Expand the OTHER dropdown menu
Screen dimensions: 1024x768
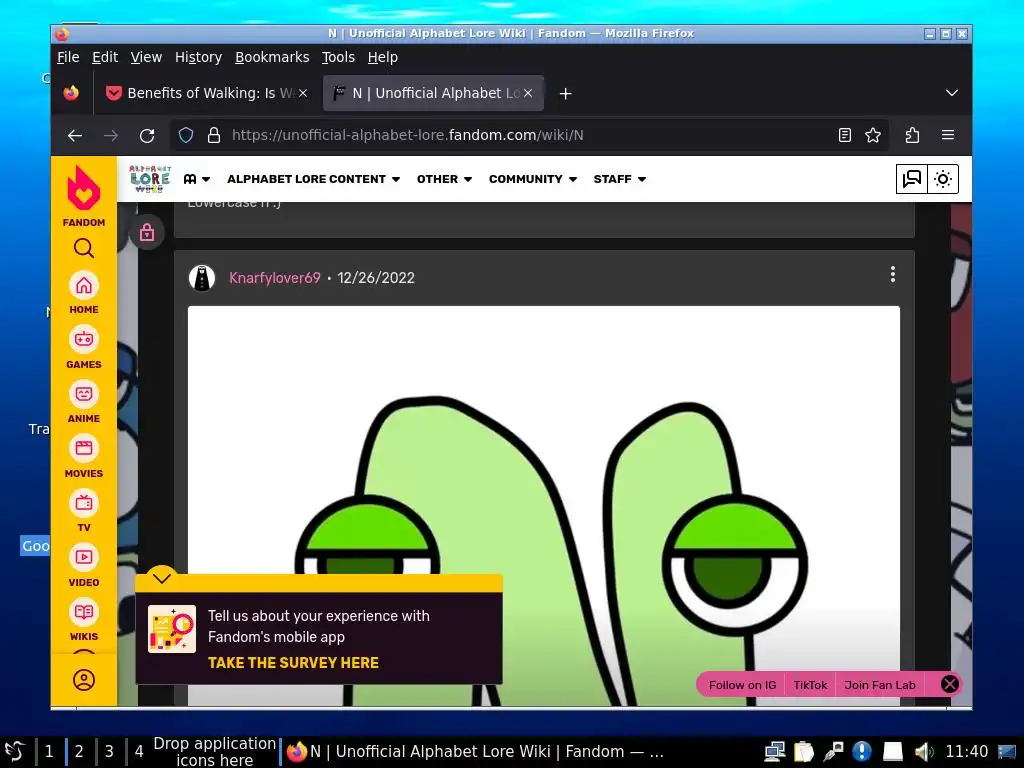coord(444,179)
